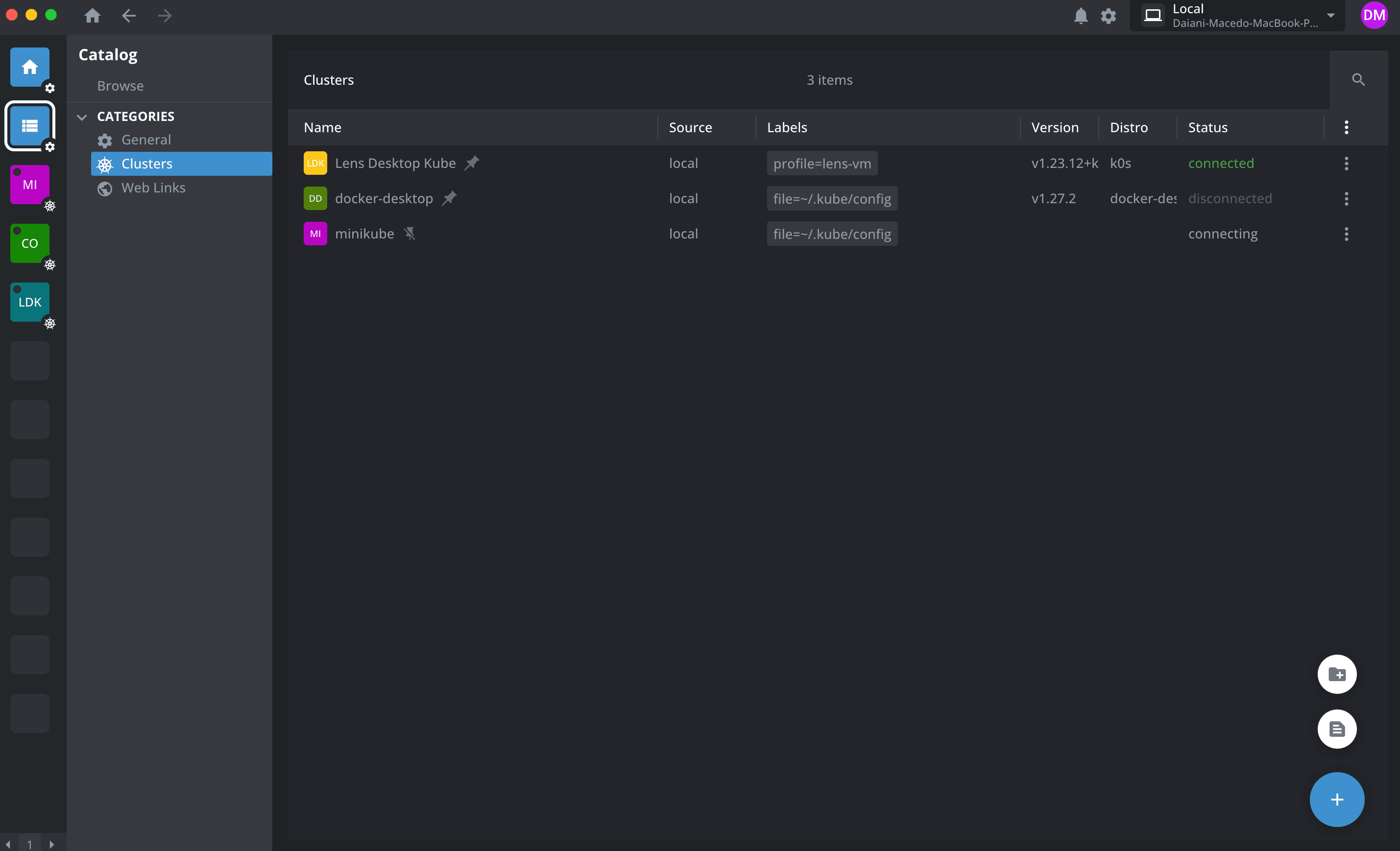
Task: Click the add-folder round button
Action: (1336, 674)
